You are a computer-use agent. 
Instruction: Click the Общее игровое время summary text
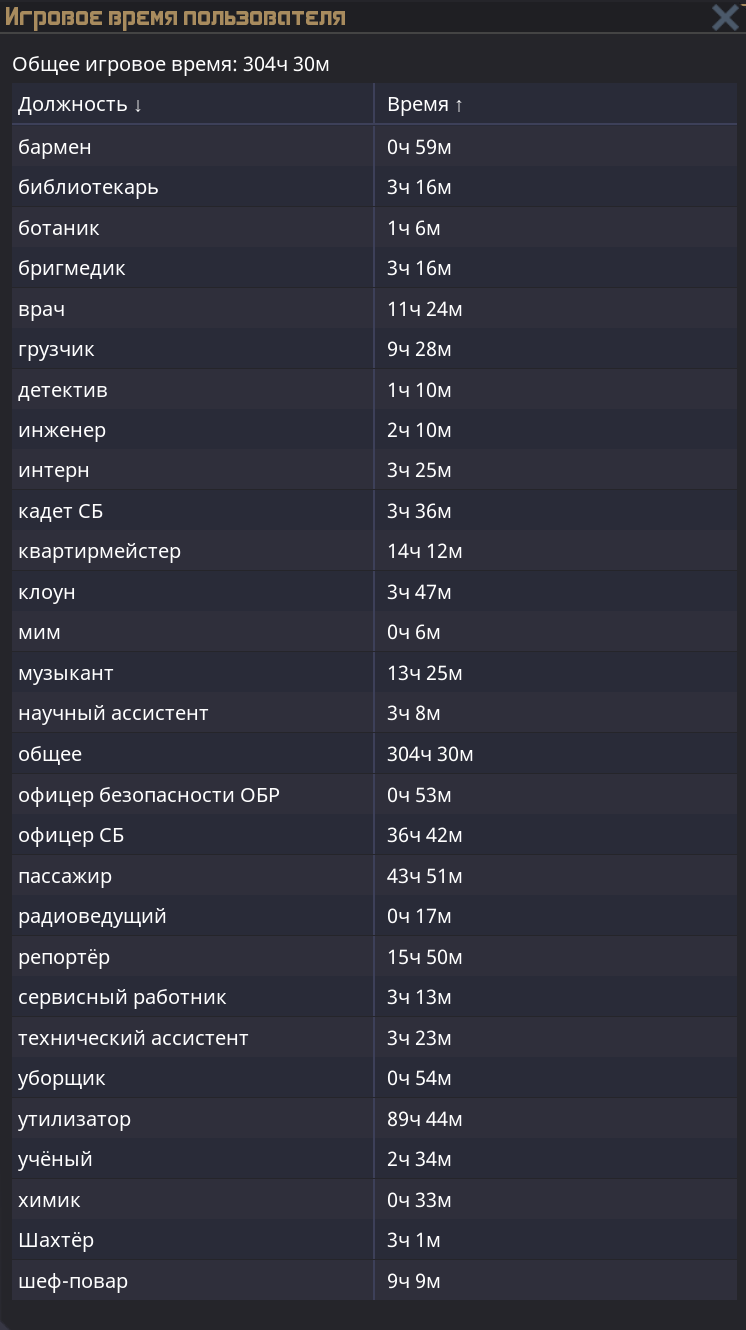tap(171, 65)
